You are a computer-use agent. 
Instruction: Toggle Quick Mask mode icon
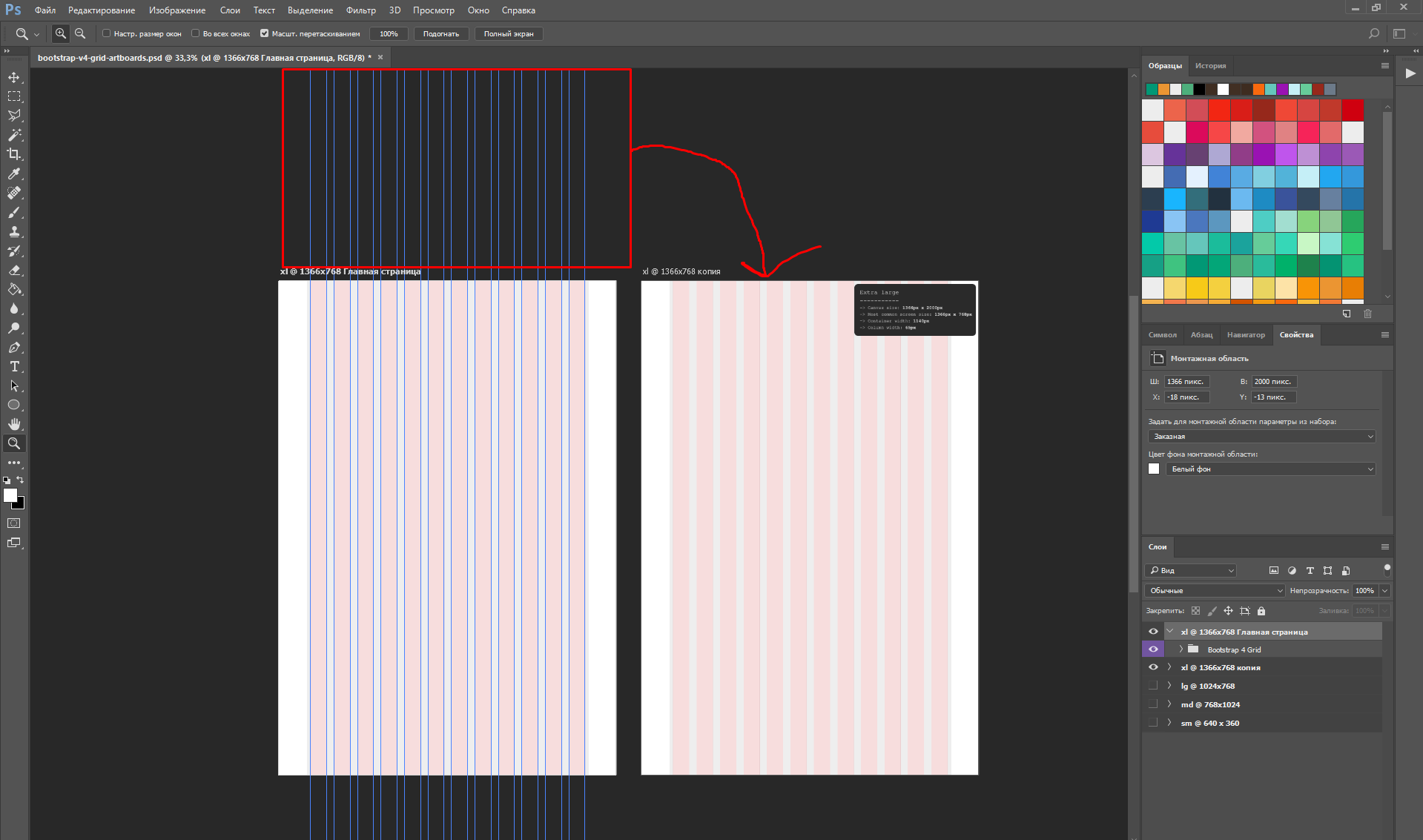(x=14, y=523)
